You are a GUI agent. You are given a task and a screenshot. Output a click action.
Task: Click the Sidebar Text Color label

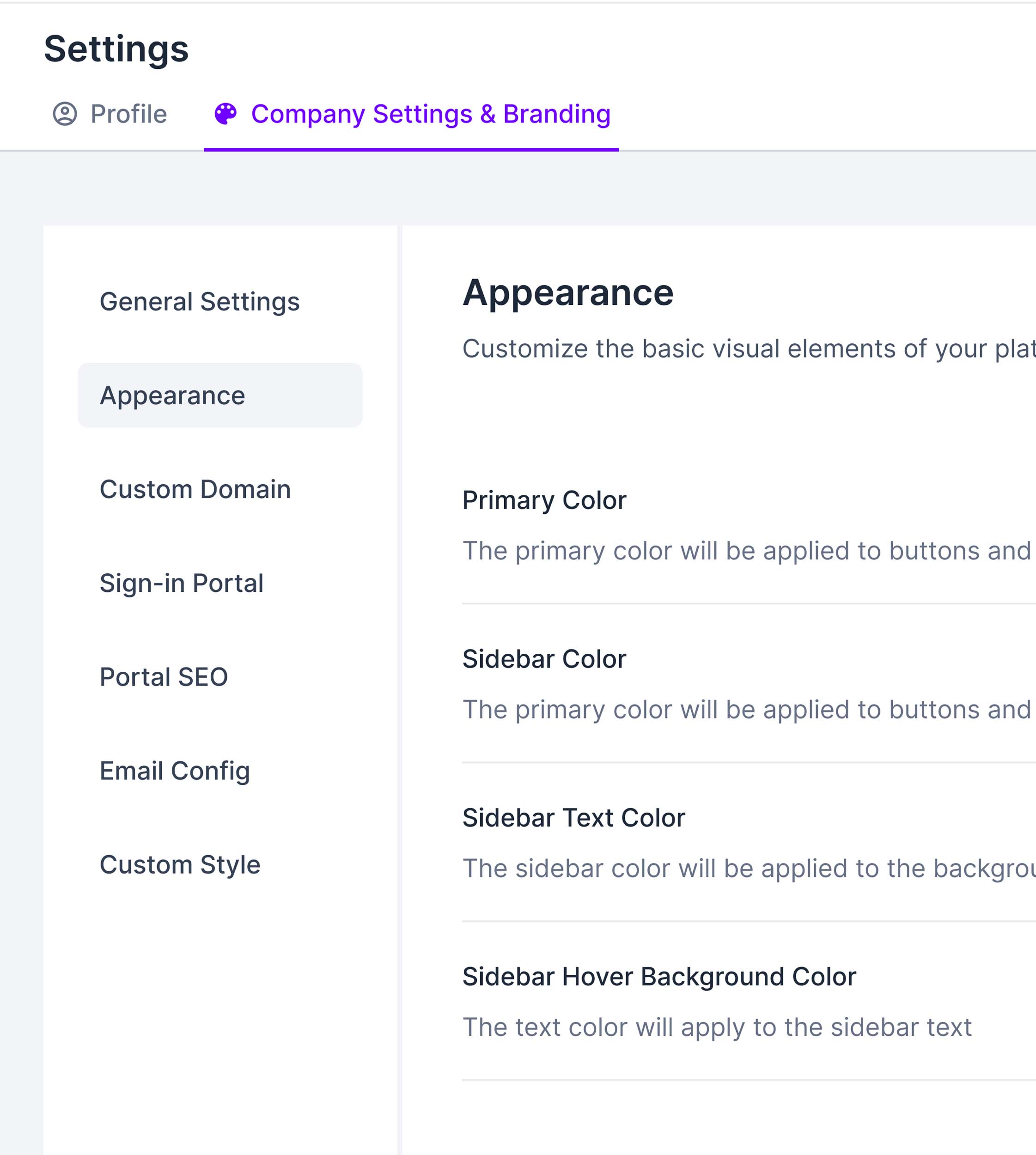573,818
